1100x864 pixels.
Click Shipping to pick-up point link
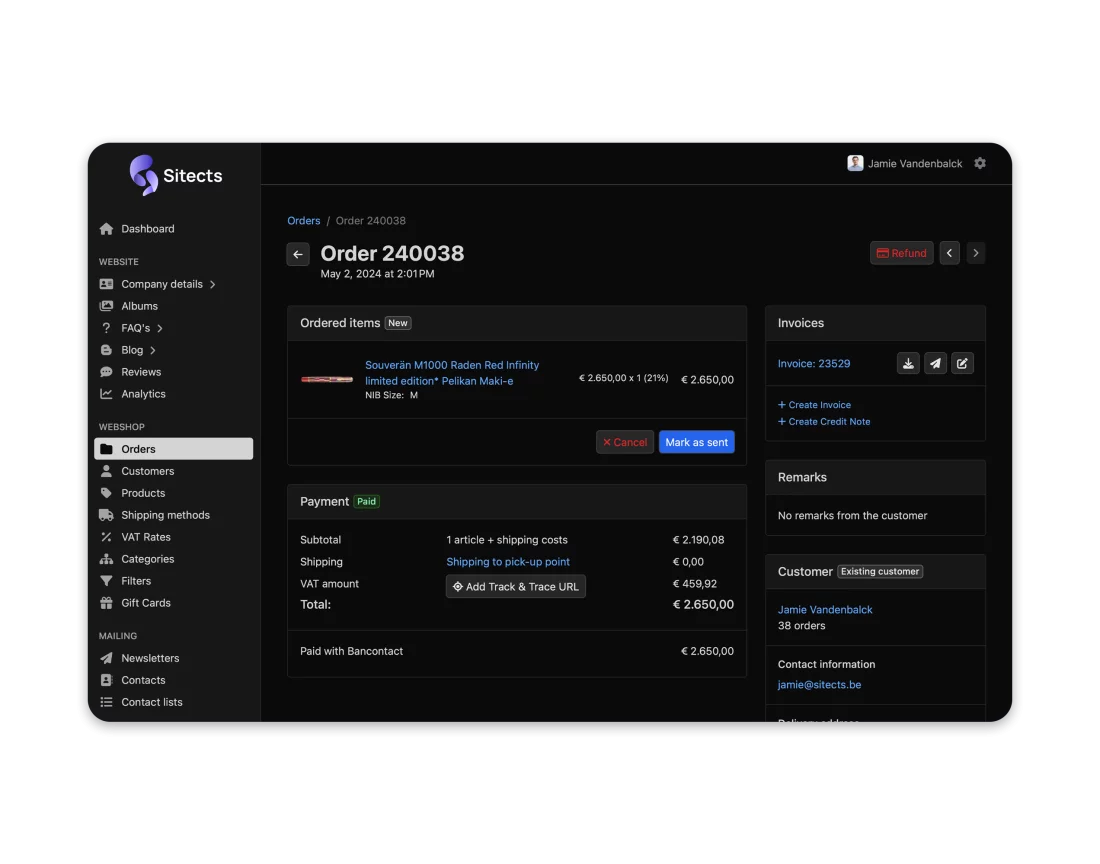(x=508, y=562)
